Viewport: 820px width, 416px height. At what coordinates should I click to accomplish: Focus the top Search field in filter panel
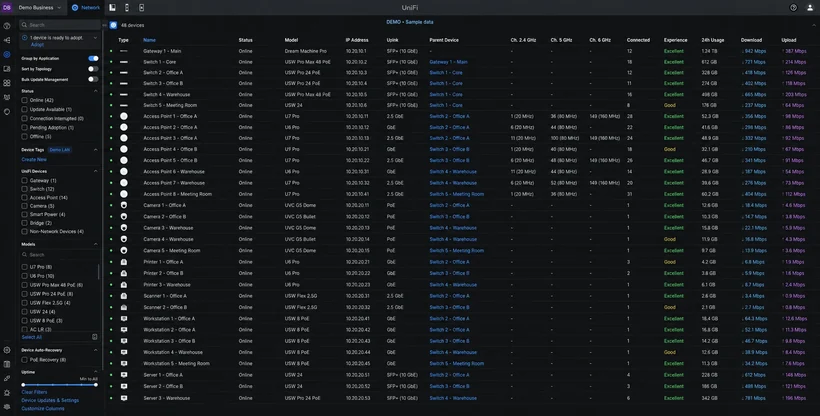click(60, 25)
